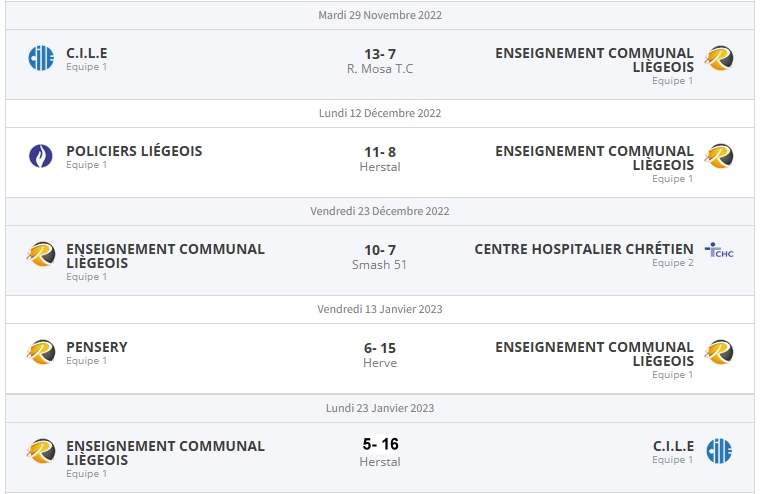Select the 11-8 score of Policiers match
Viewport: 761px width, 494px height.
(x=380, y=152)
